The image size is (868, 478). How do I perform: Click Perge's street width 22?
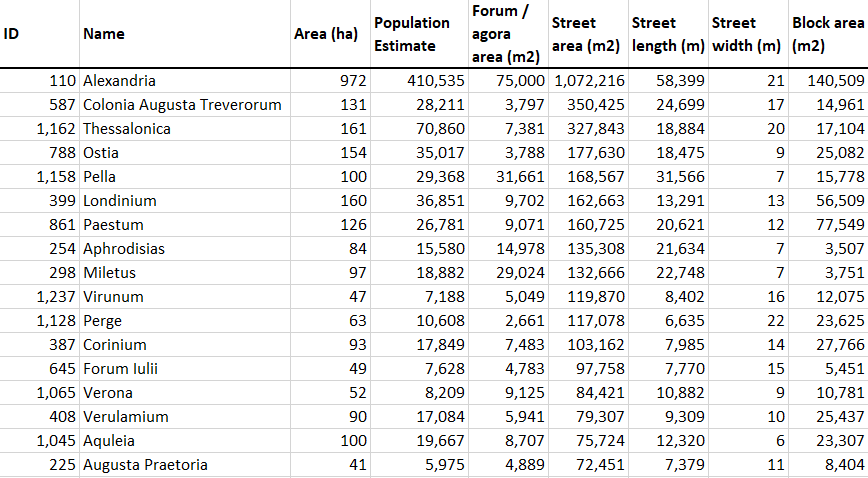(748, 321)
